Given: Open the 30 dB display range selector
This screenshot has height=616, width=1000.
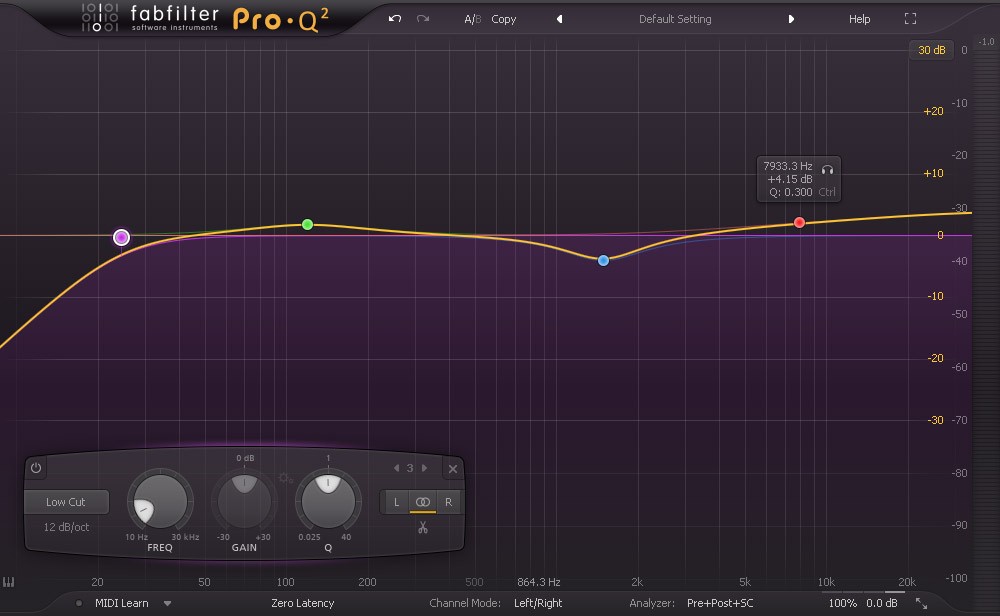Looking at the screenshot, I should point(931,50).
